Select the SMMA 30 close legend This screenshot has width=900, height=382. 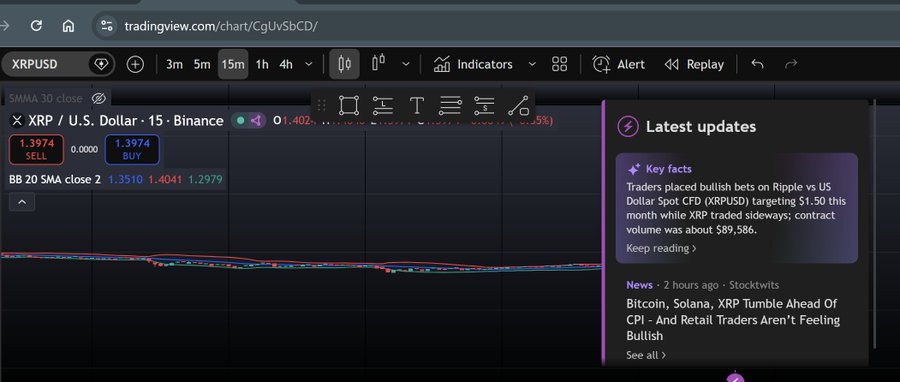[x=46, y=98]
